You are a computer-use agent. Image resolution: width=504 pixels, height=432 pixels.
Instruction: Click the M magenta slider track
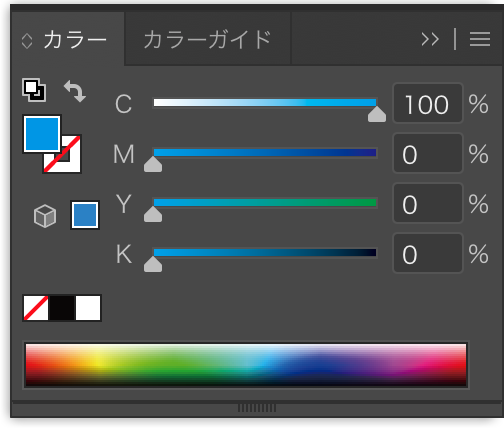pyautogui.click(x=265, y=152)
